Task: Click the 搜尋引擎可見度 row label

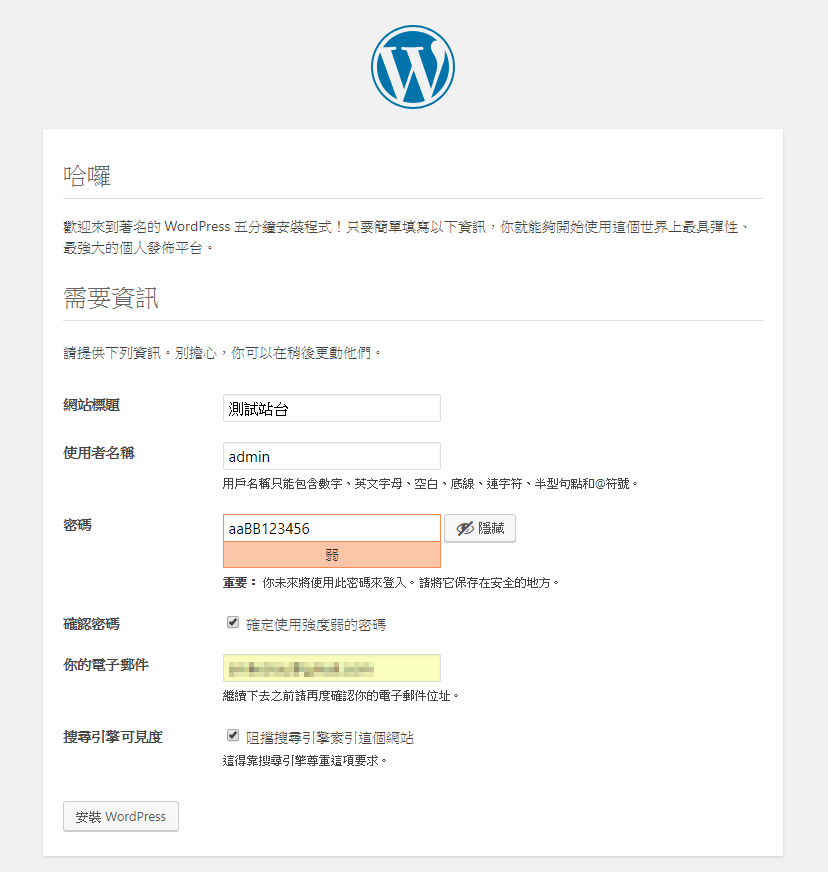Action: pos(112,737)
